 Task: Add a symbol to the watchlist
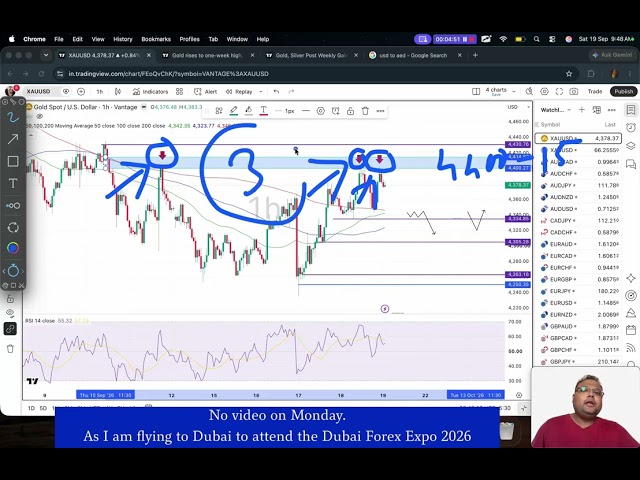[x=582, y=110]
